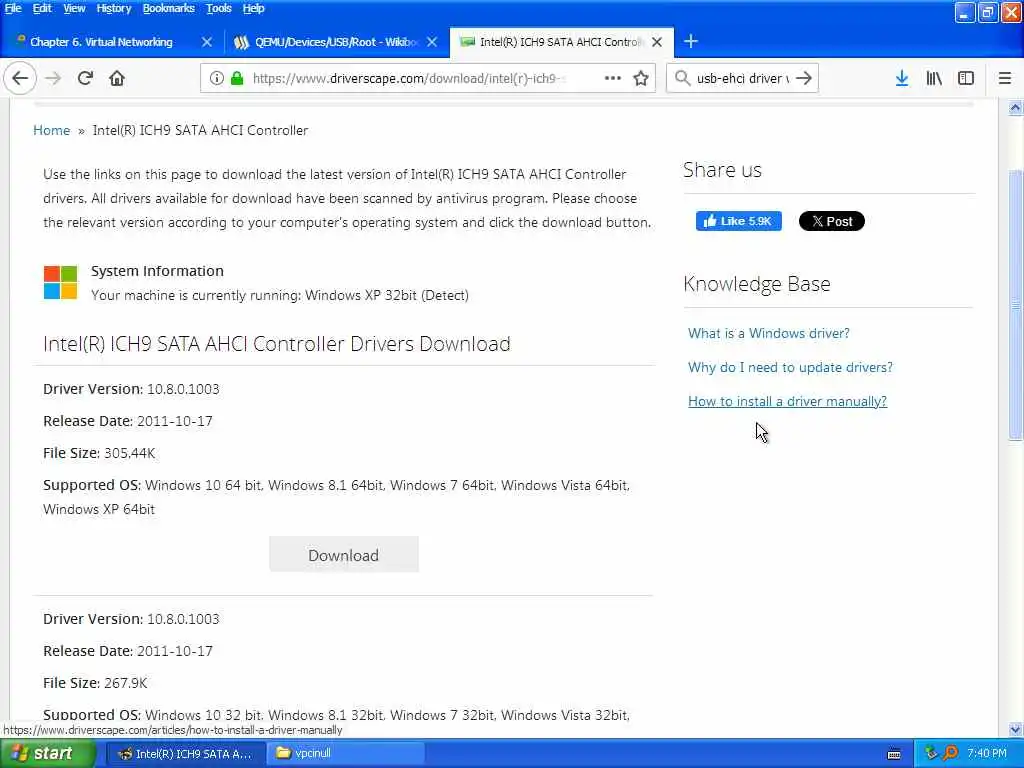This screenshot has height=768, width=1024.
Task: Reload the current page
Action: coord(85,78)
